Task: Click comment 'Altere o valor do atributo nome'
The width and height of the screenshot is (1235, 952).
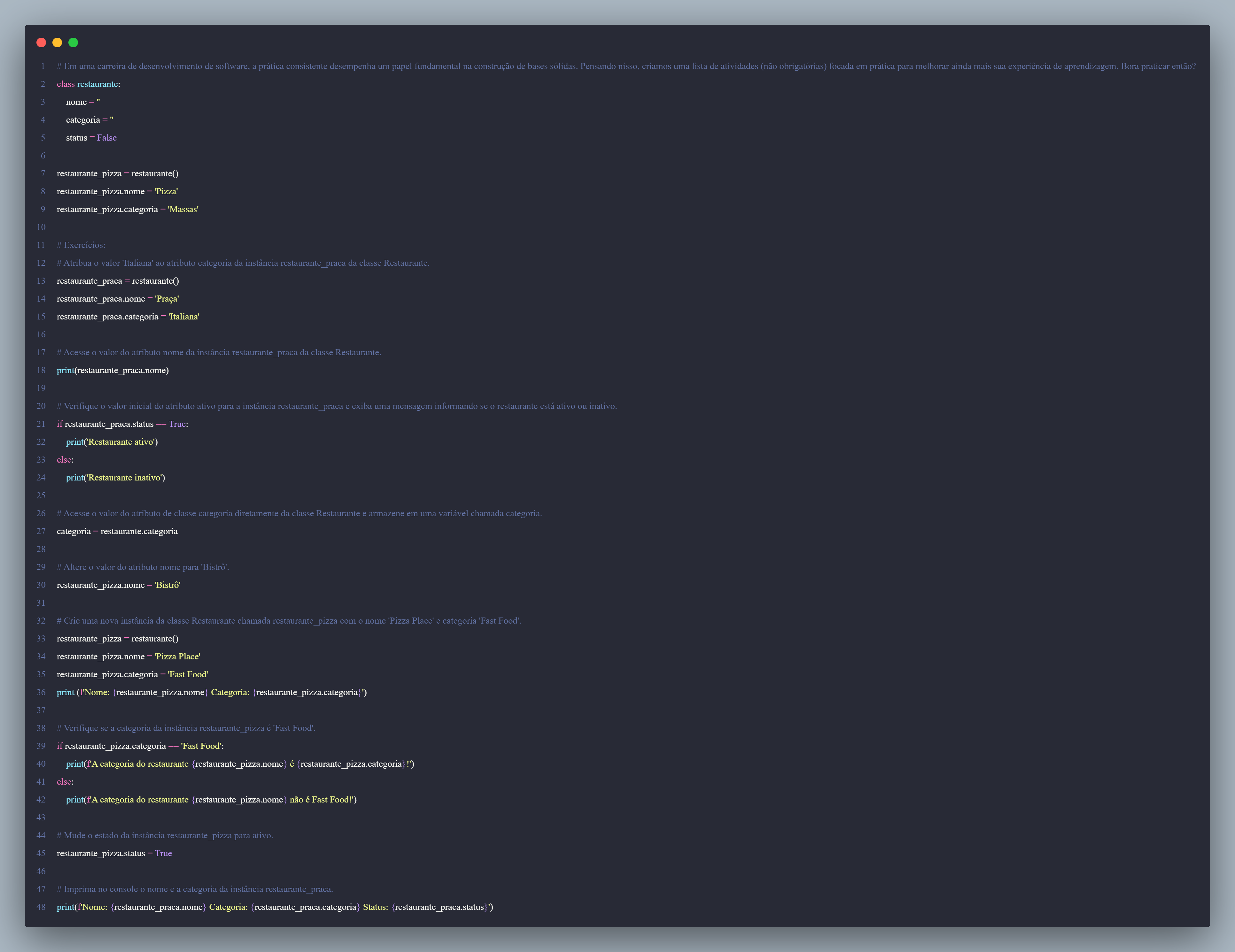Action: (143, 567)
